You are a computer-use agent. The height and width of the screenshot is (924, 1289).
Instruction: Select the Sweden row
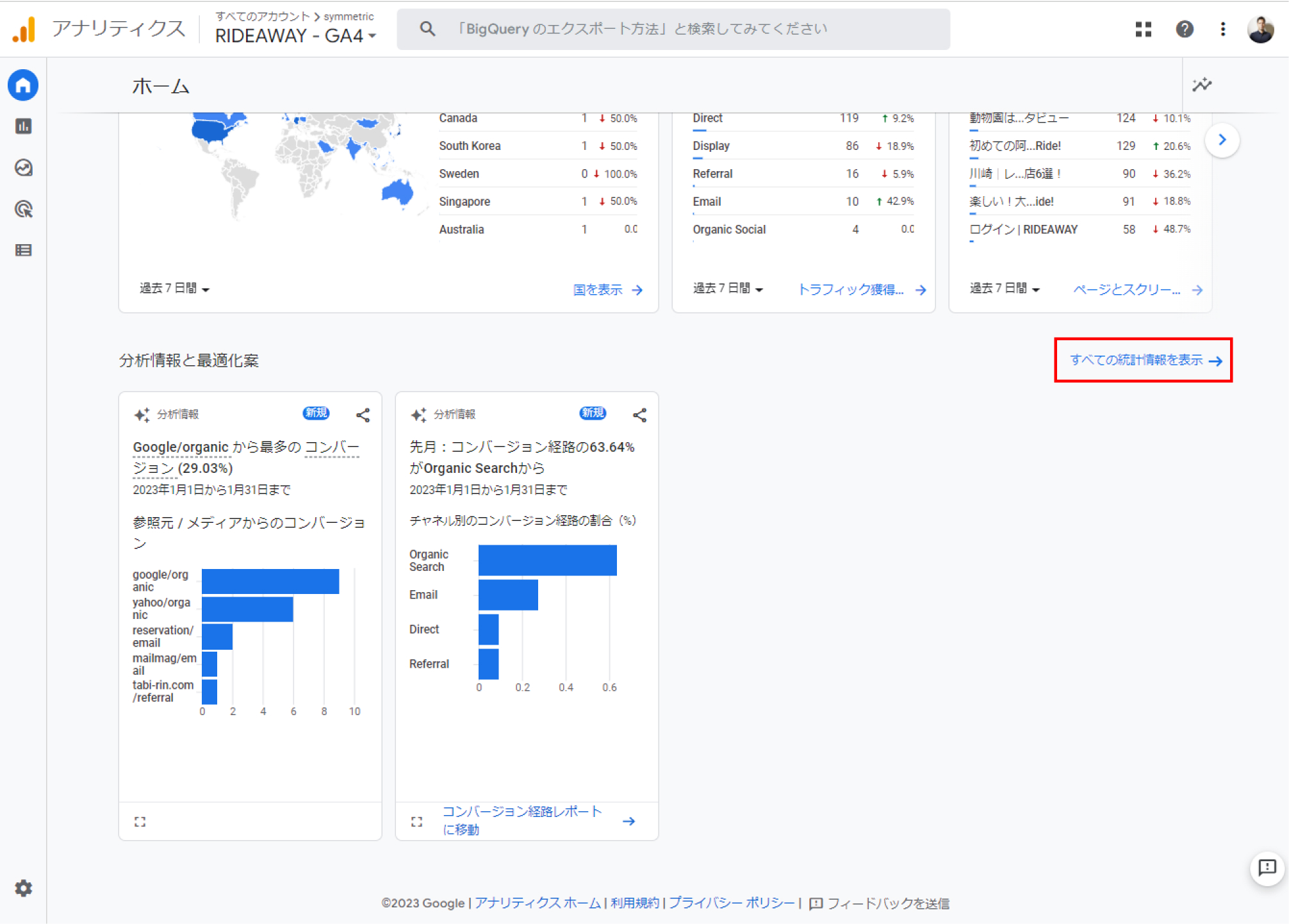click(538, 174)
